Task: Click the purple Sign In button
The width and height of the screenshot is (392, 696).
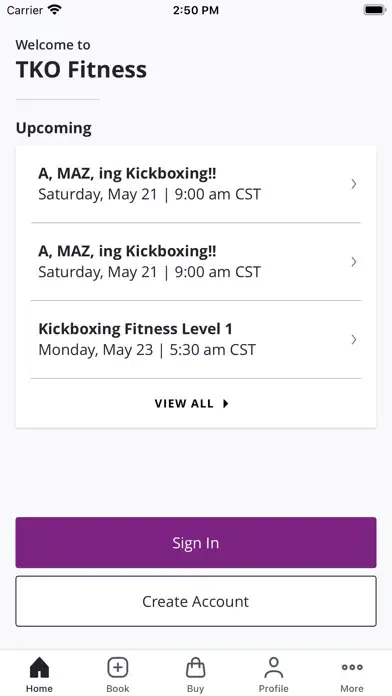Action: (196, 542)
